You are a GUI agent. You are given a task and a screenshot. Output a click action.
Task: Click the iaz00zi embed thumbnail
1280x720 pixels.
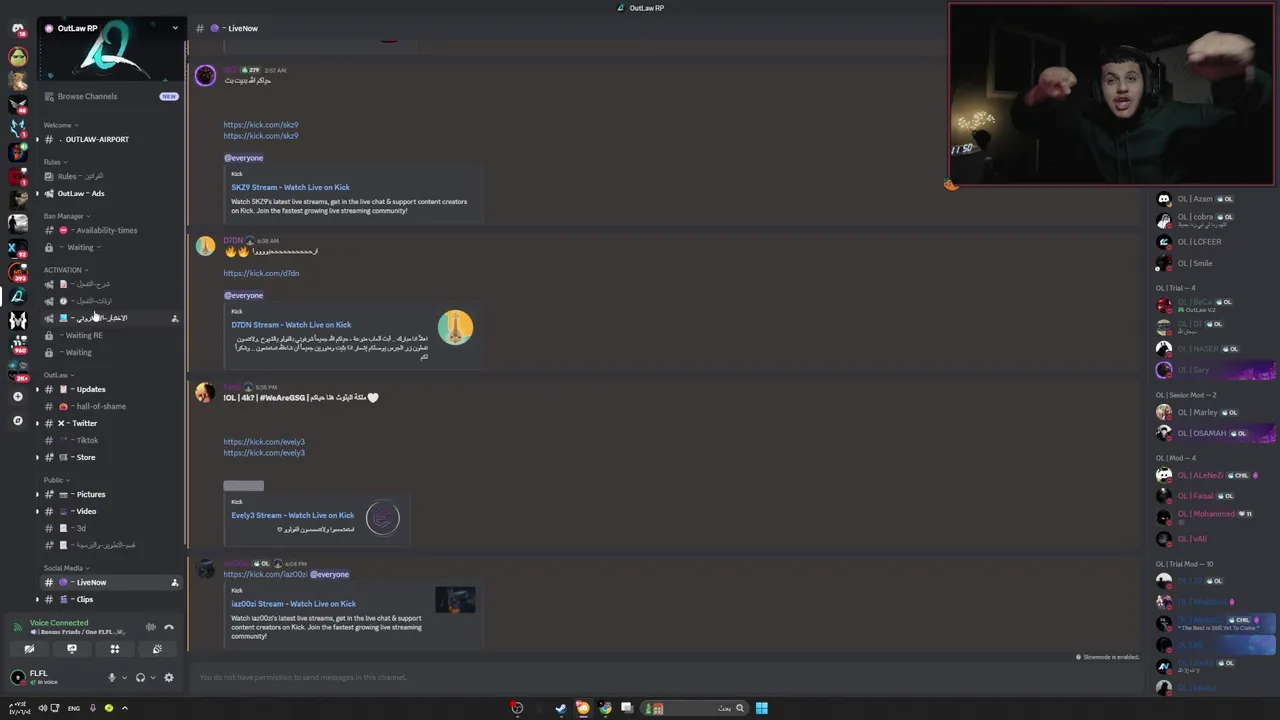[x=455, y=600]
